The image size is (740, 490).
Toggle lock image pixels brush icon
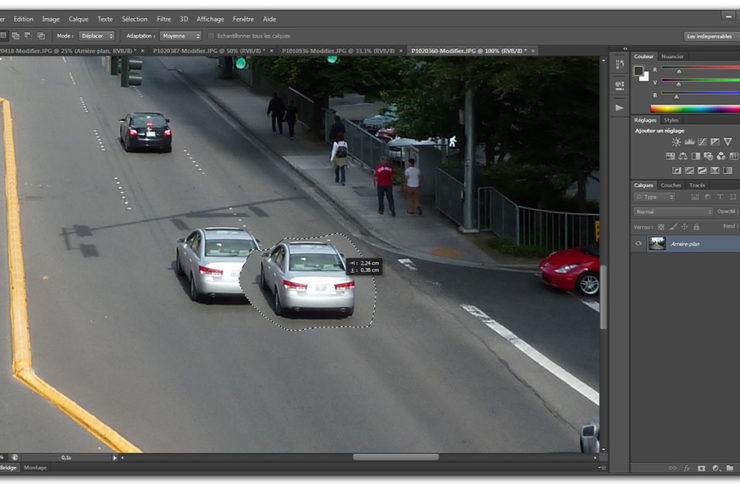coord(673,227)
